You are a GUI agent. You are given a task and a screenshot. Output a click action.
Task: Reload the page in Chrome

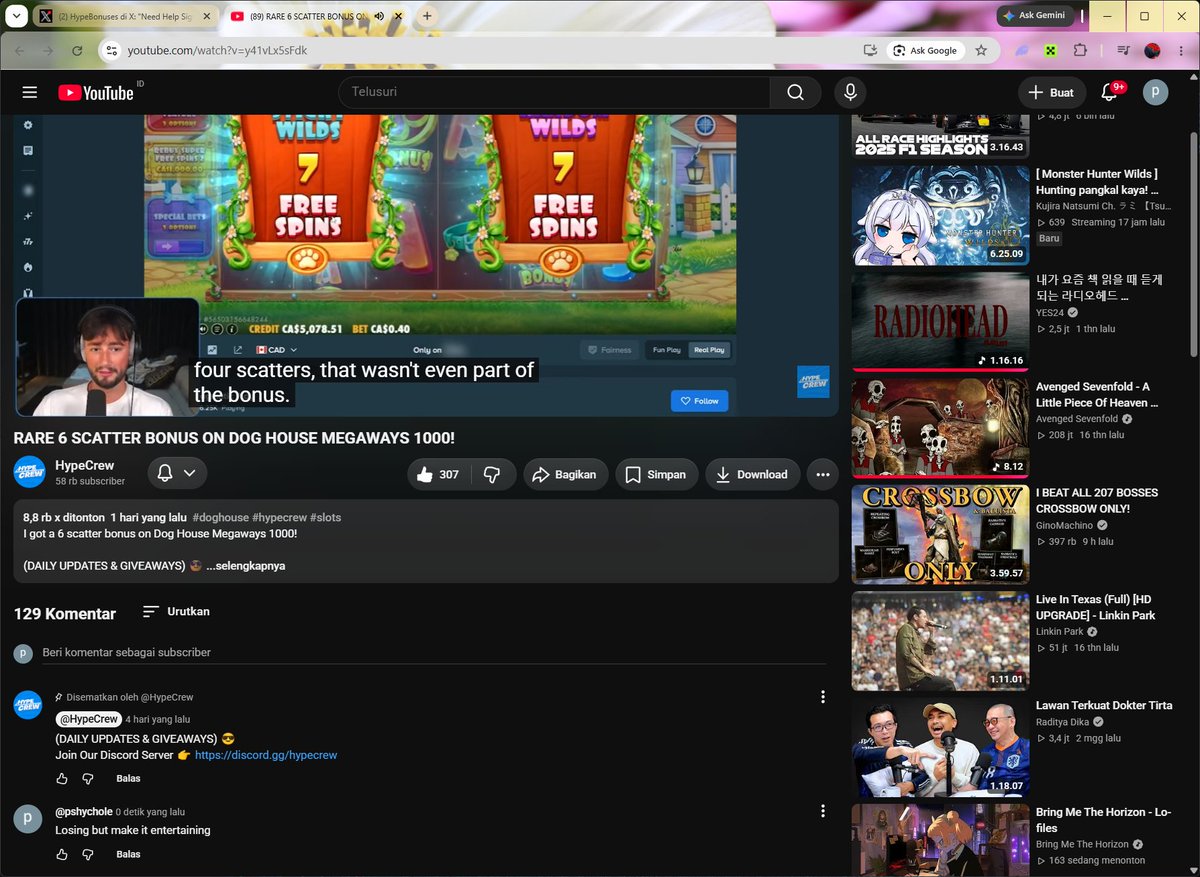tap(77, 50)
